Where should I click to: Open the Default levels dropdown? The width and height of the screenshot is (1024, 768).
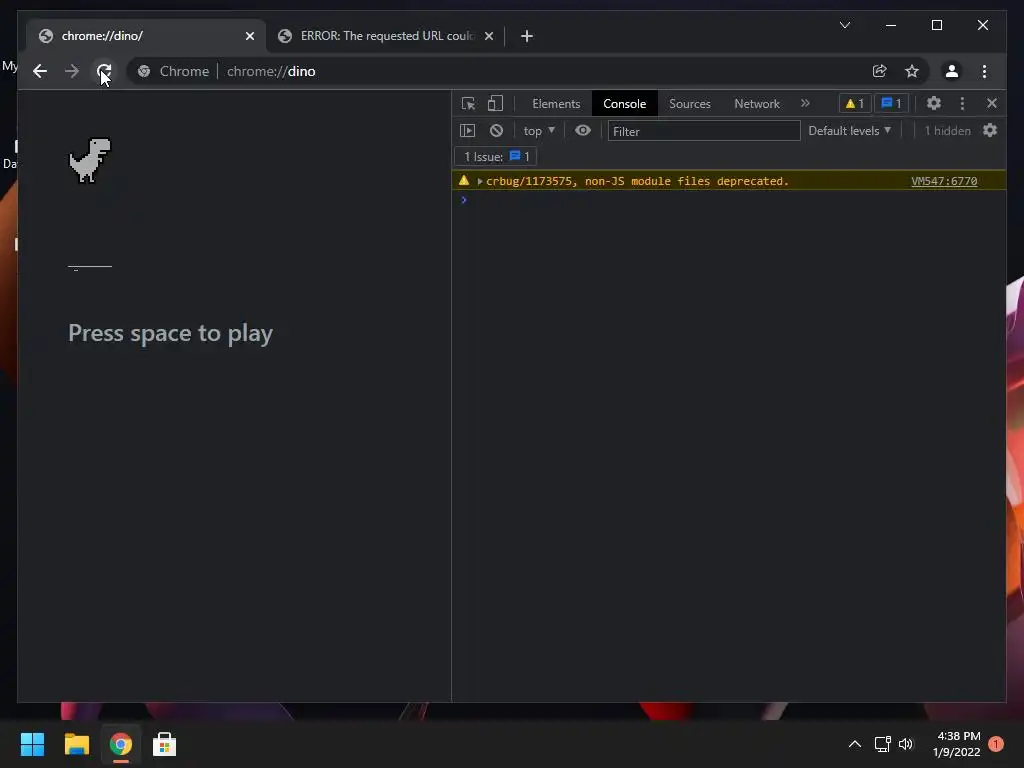click(x=850, y=131)
